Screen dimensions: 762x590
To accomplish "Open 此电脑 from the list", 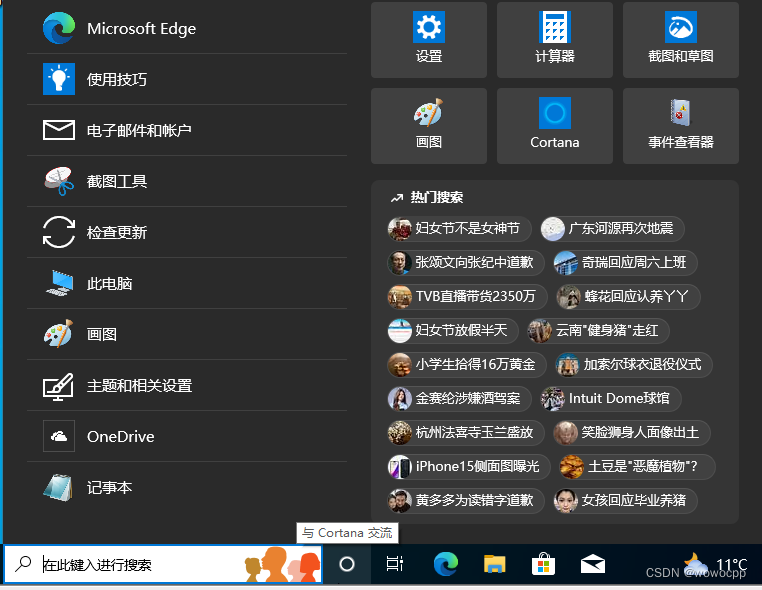I will click(187, 283).
